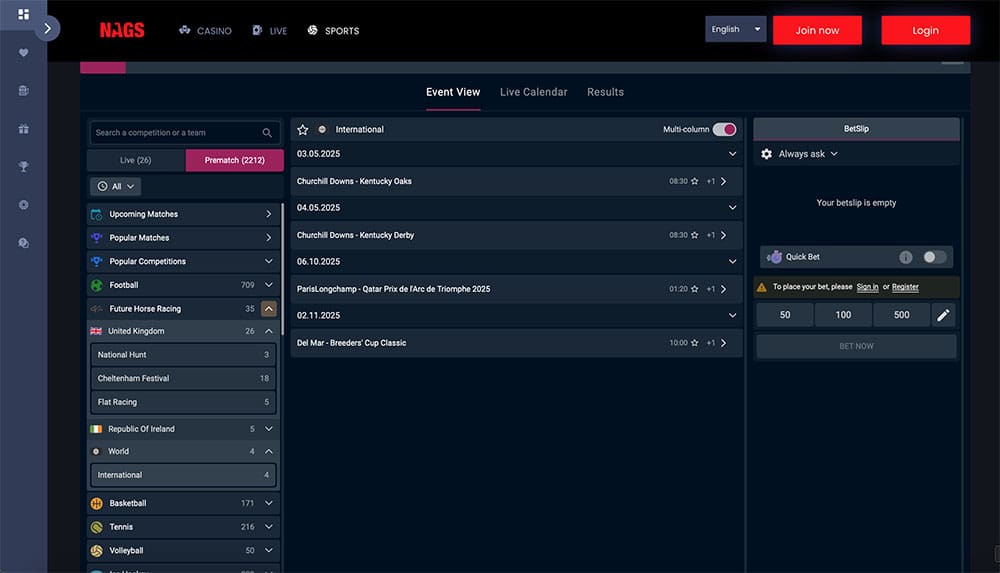
Task: Favorite the Kentucky Derby event star
Action: point(695,235)
